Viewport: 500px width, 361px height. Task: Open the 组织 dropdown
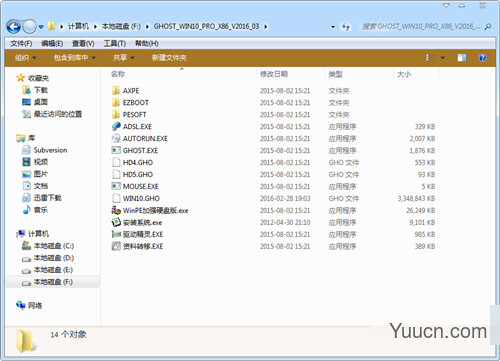pyautogui.click(x=25, y=58)
